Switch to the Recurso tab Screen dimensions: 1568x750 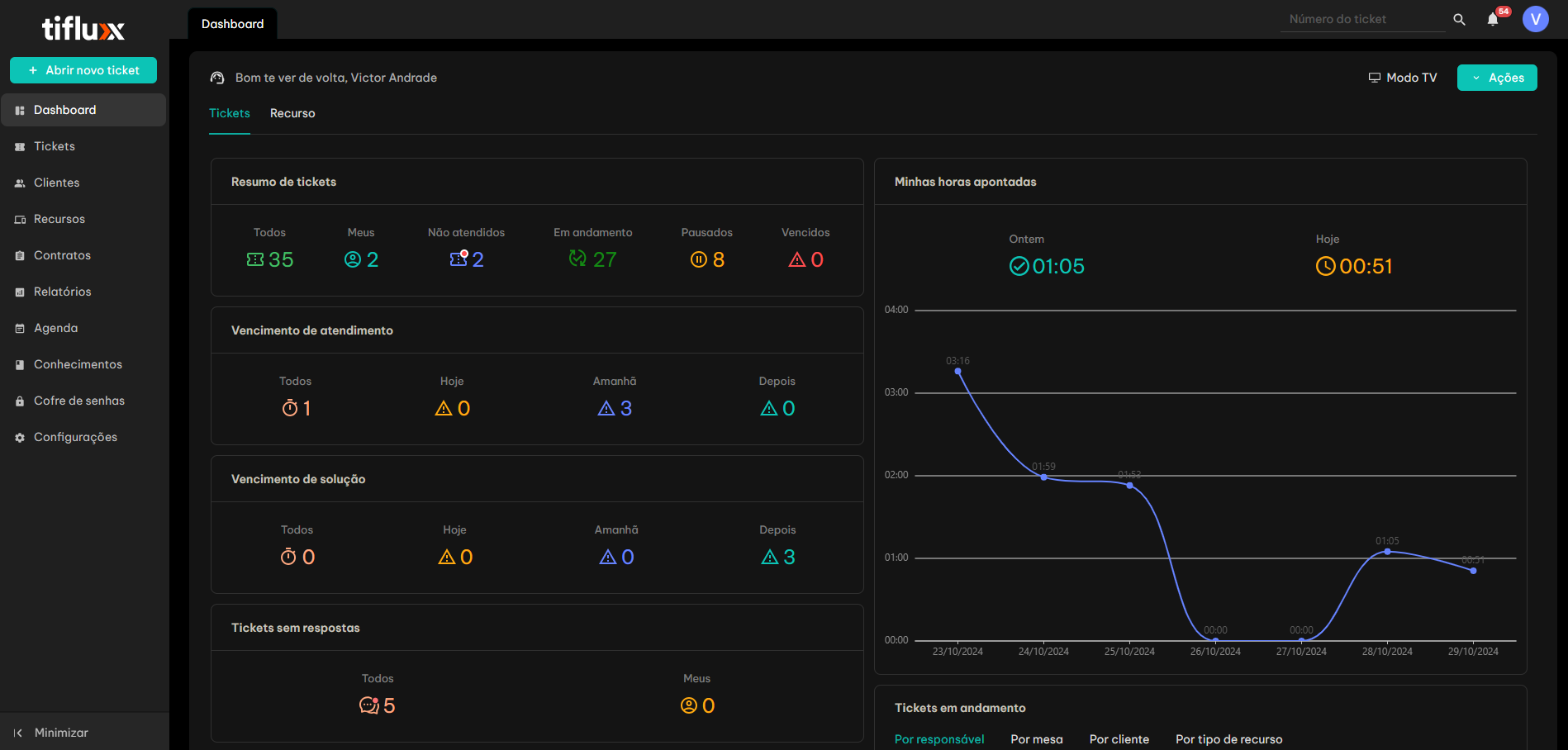[x=292, y=113]
